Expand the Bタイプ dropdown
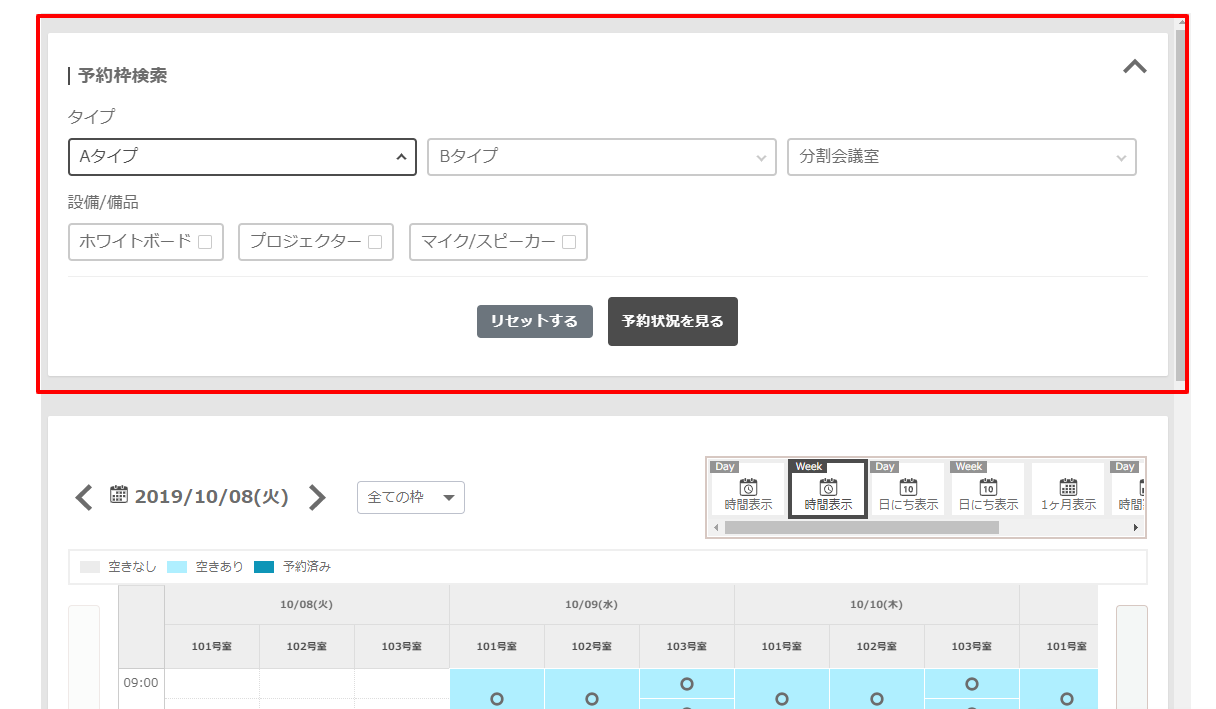The height and width of the screenshot is (709, 1216). pyautogui.click(x=601, y=157)
